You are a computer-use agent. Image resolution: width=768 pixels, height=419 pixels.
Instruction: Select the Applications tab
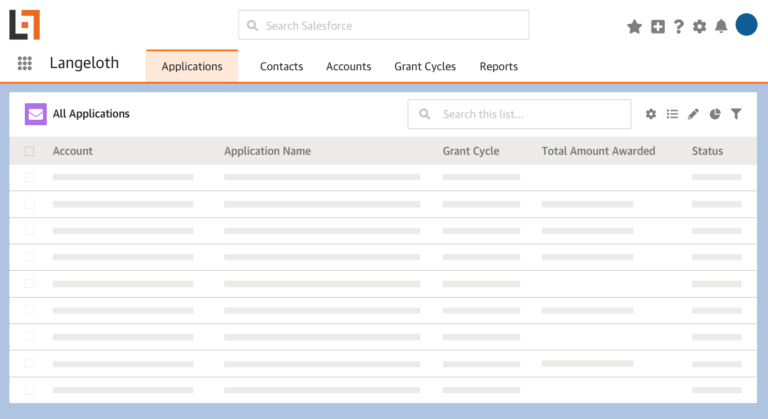click(192, 66)
